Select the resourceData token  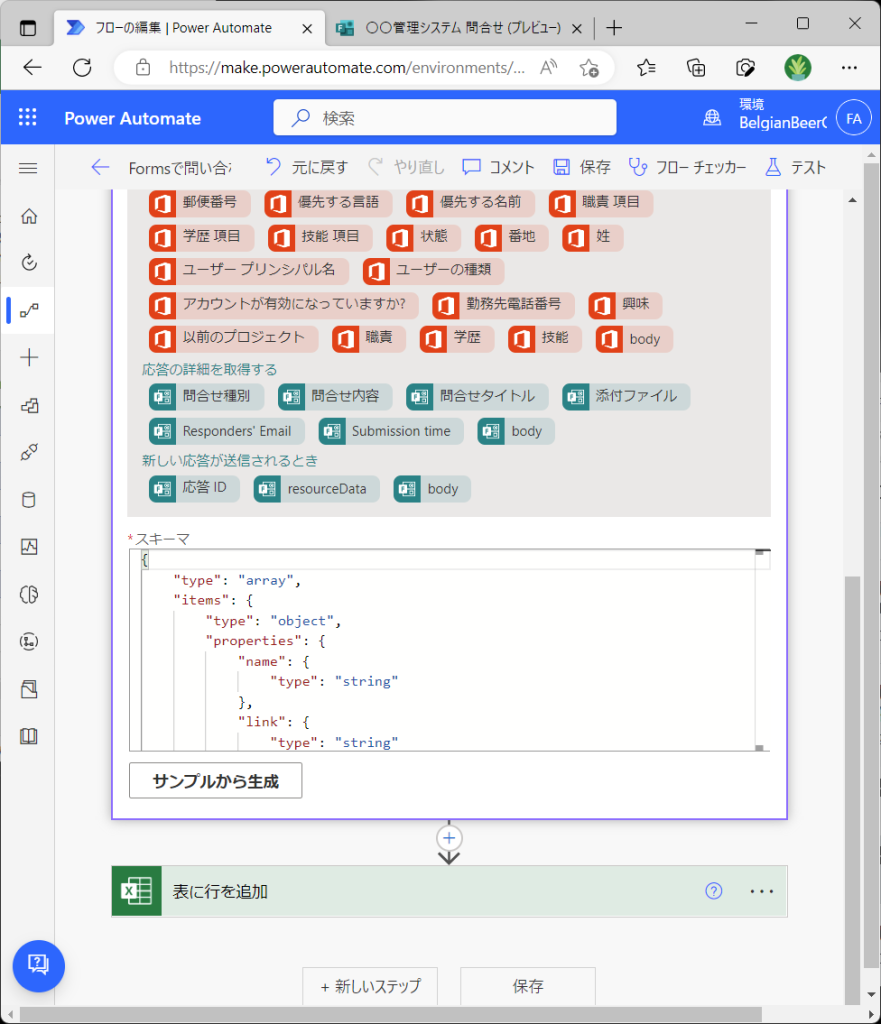point(317,488)
